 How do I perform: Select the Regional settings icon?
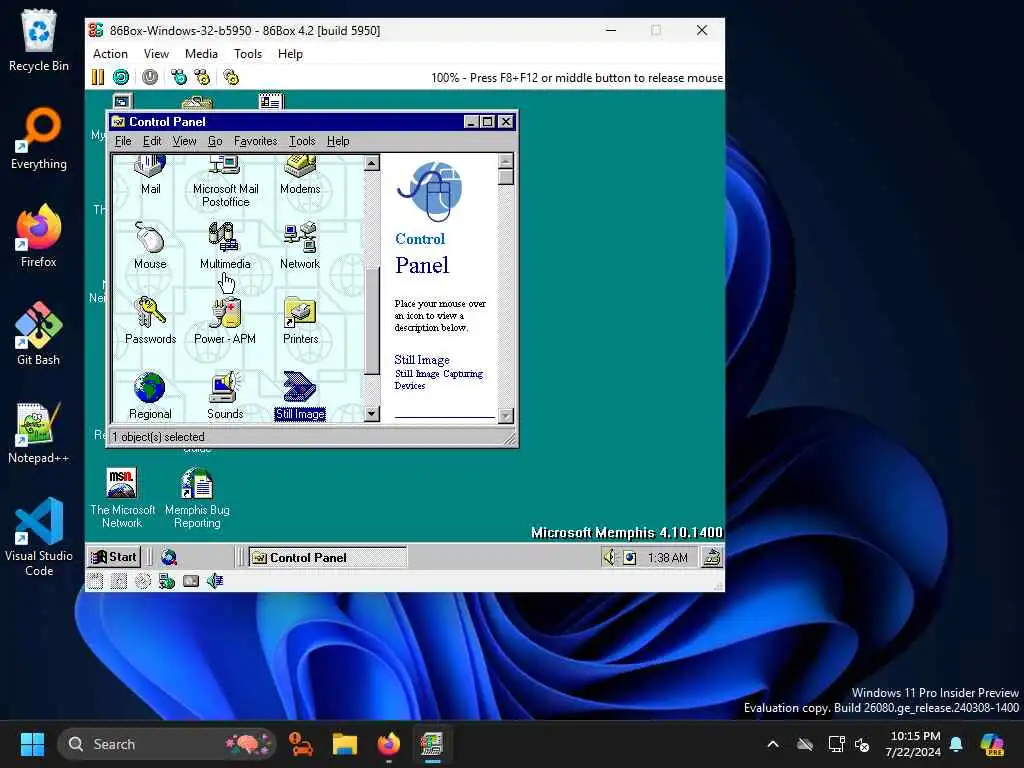pyautogui.click(x=150, y=396)
